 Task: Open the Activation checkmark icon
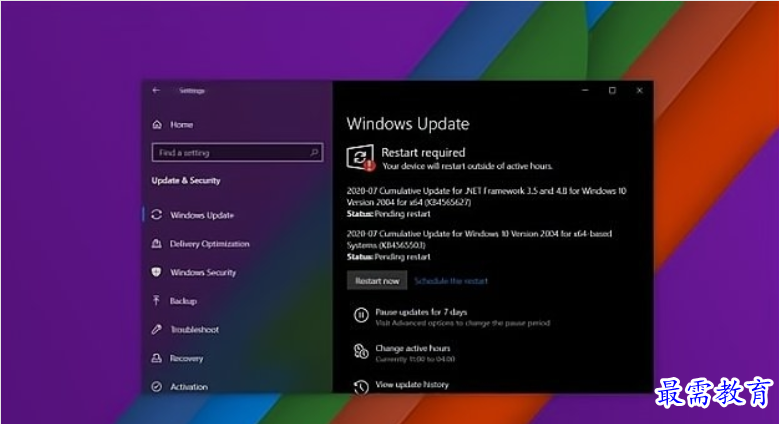point(156,386)
